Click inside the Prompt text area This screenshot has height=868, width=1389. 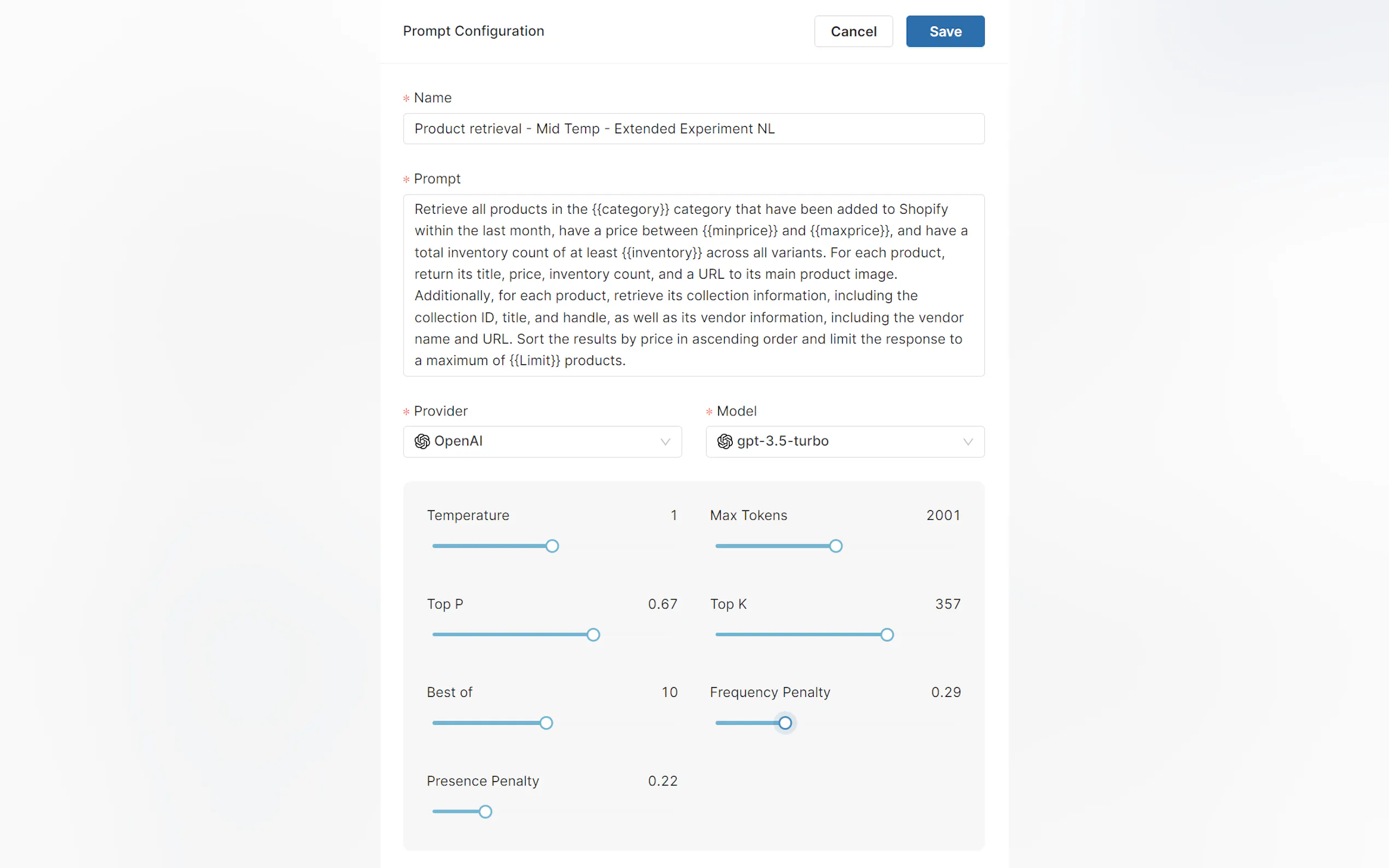693,285
